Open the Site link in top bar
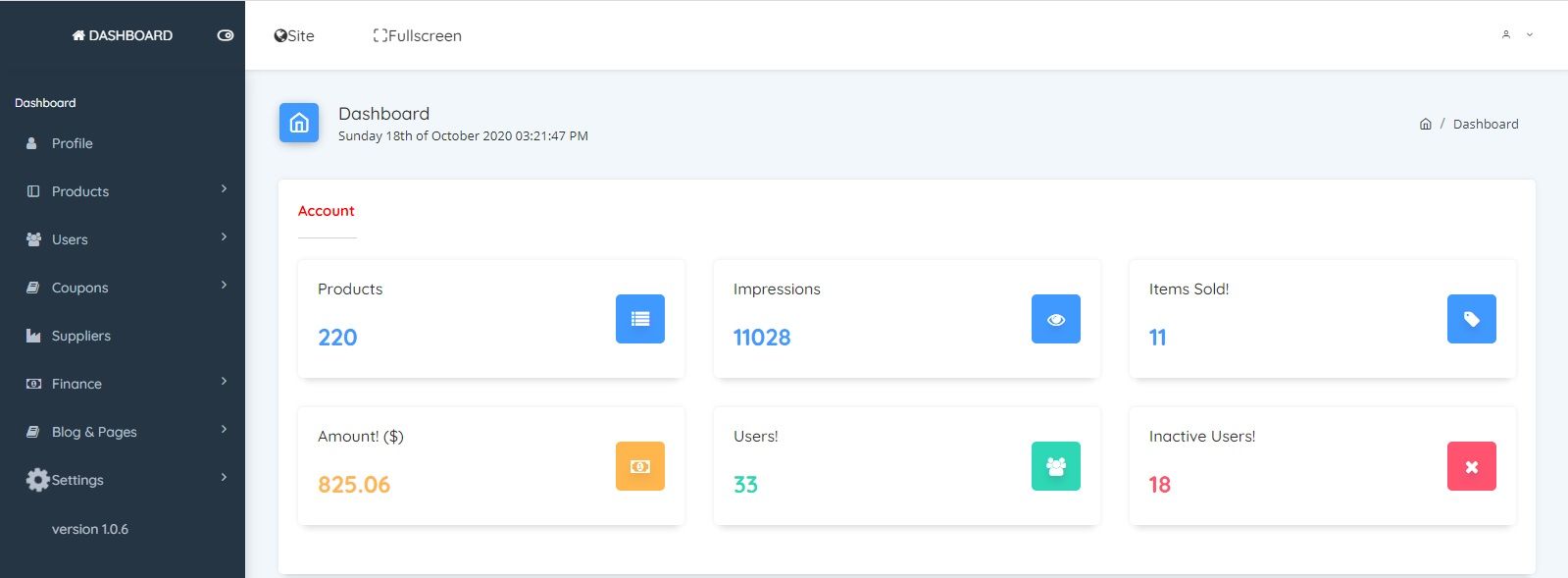 pos(294,35)
